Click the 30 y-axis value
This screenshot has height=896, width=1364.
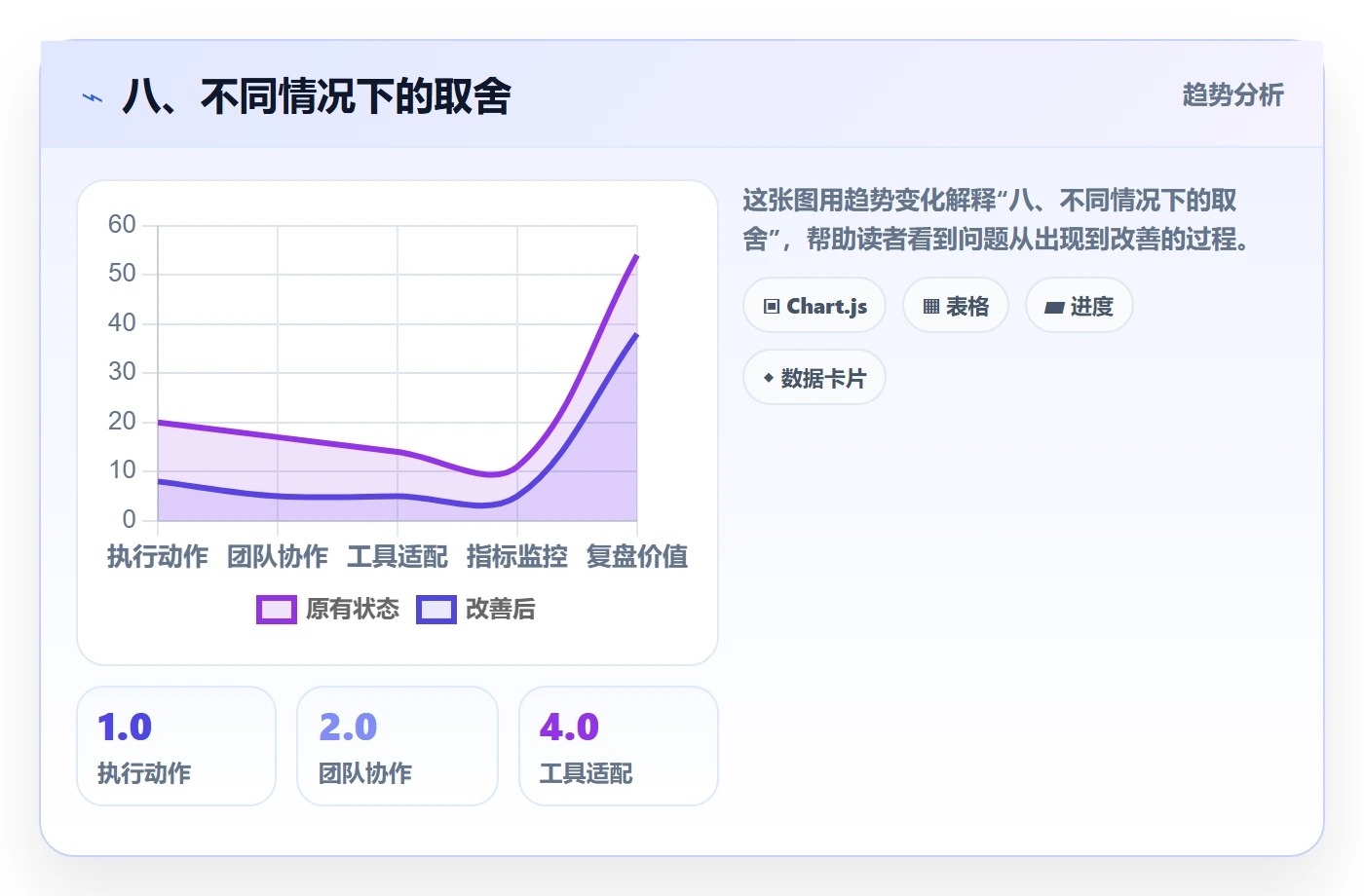pos(122,372)
